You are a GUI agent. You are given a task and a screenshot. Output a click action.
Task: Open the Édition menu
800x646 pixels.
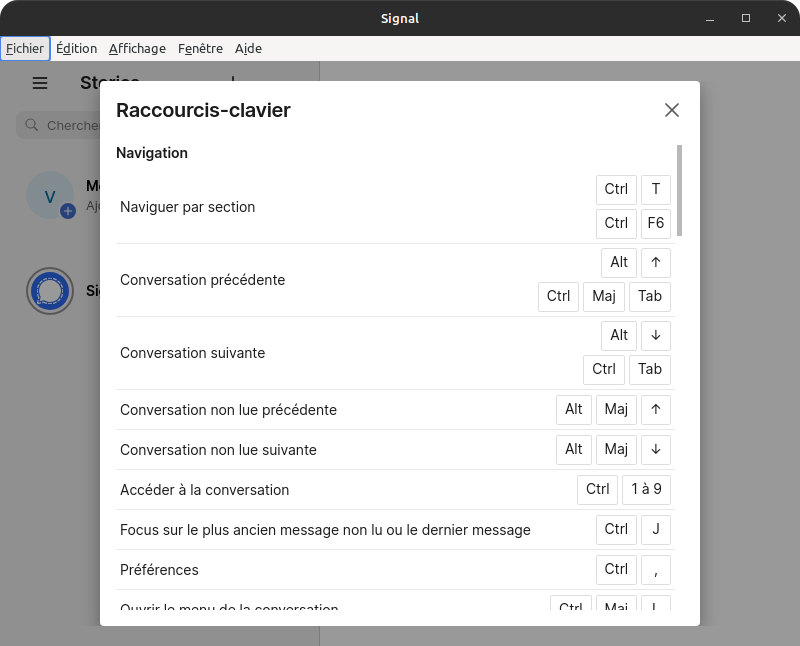pos(76,48)
